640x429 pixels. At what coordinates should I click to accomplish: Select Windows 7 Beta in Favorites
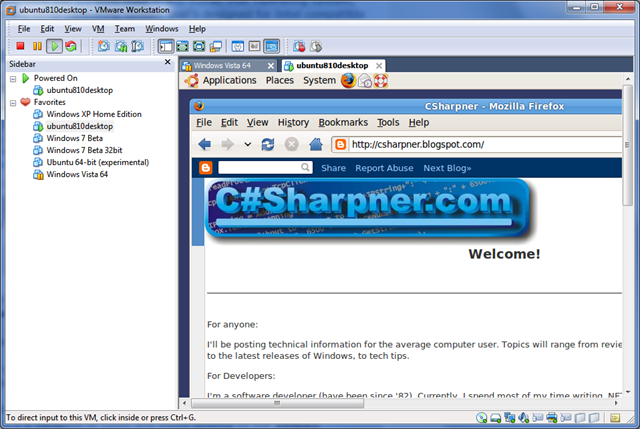[x=74, y=138]
